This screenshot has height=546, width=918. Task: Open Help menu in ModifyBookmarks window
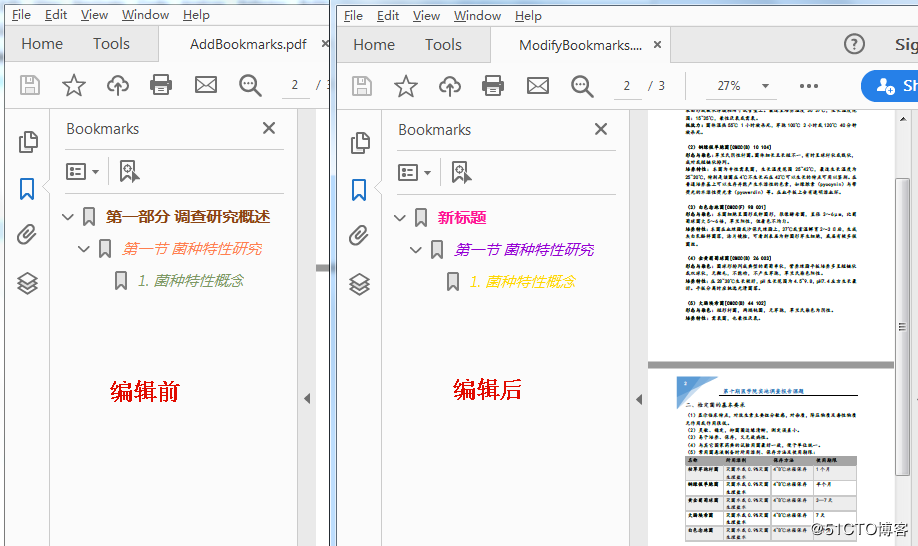[x=528, y=16]
